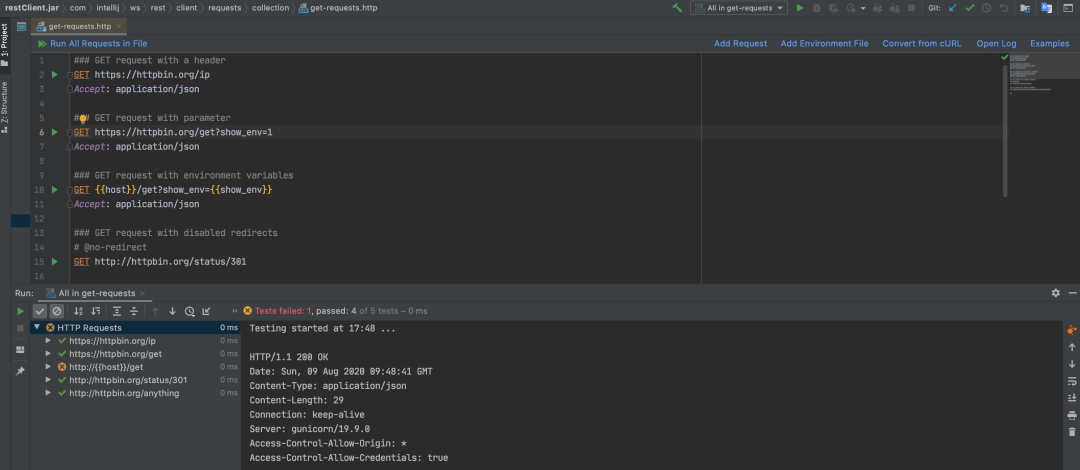Screen dimensions: 1080x470
Task: Click the Git Commit green checkmark
Action: click(970, 8)
